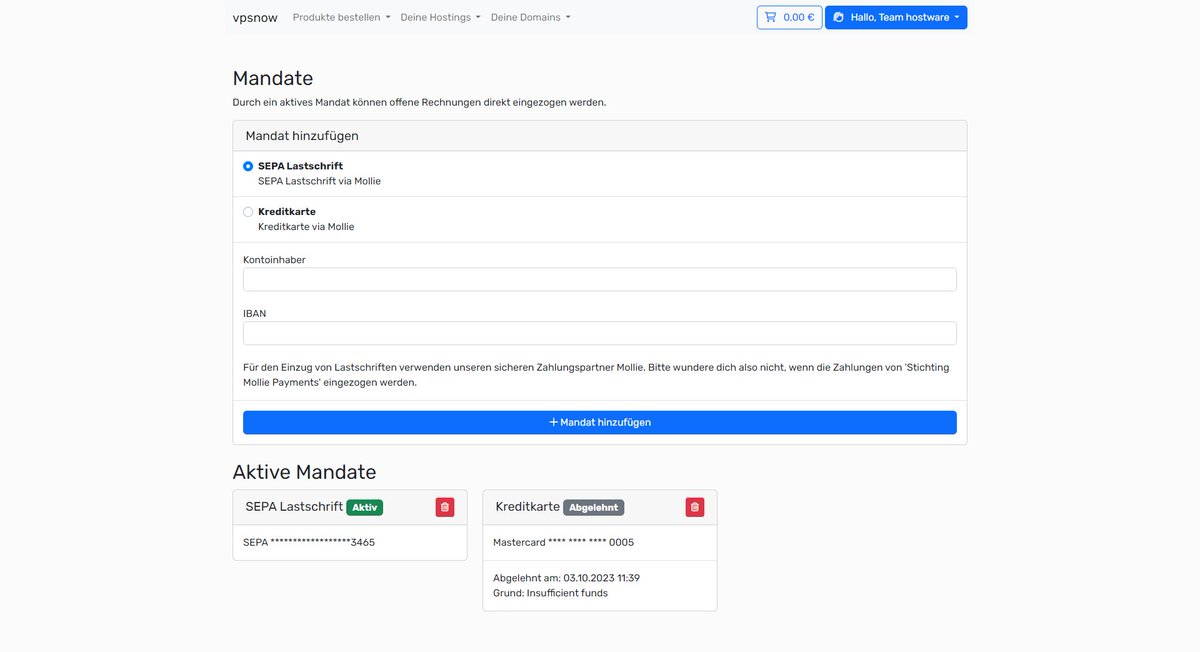1200x652 pixels.
Task: Click the user icon in Hallo, Team hostware button
Action: pyautogui.click(x=838, y=16)
